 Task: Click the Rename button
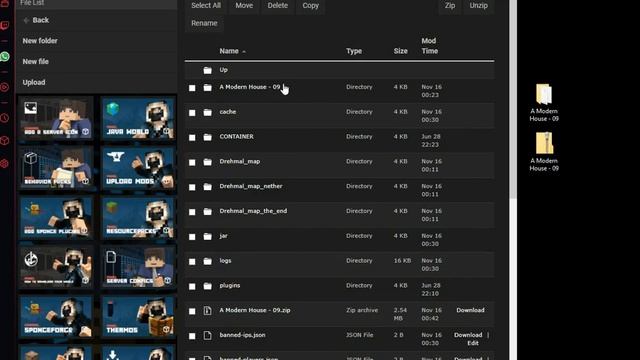tap(204, 23)
